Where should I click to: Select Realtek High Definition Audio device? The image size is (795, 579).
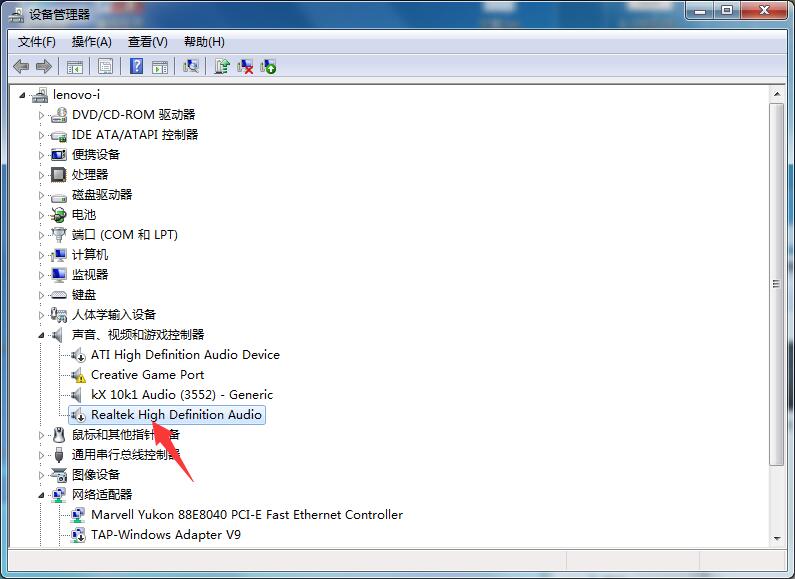coord(167,415)
